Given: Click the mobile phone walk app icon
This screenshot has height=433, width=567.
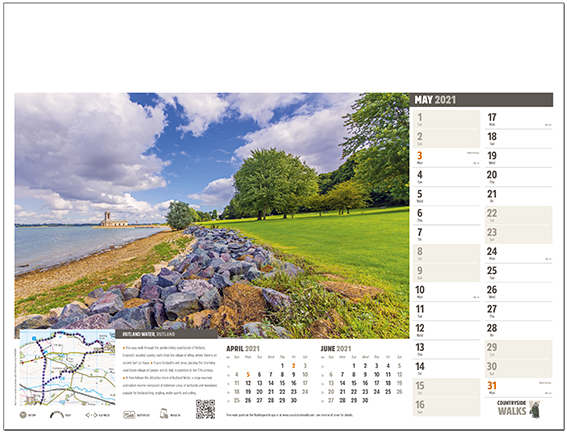Looking at the screenshot, I should click(x=164, y=414).
